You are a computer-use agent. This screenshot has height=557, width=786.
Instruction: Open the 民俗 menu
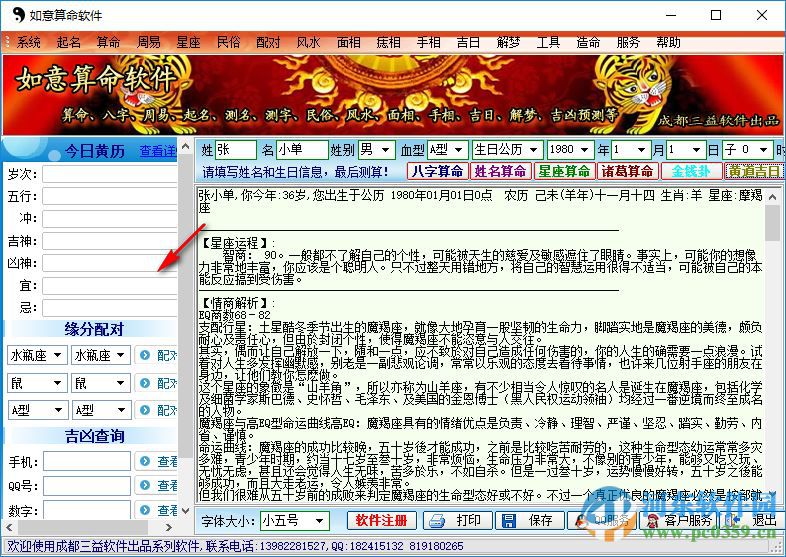[229, 43]
